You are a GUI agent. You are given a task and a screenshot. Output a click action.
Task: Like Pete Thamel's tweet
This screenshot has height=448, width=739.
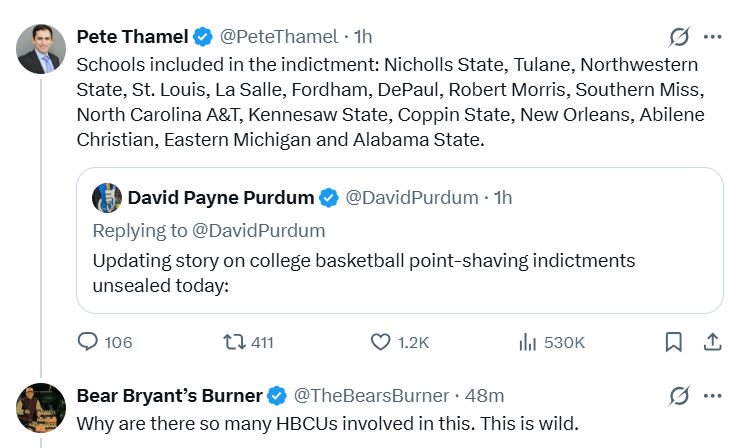(380, 342)
